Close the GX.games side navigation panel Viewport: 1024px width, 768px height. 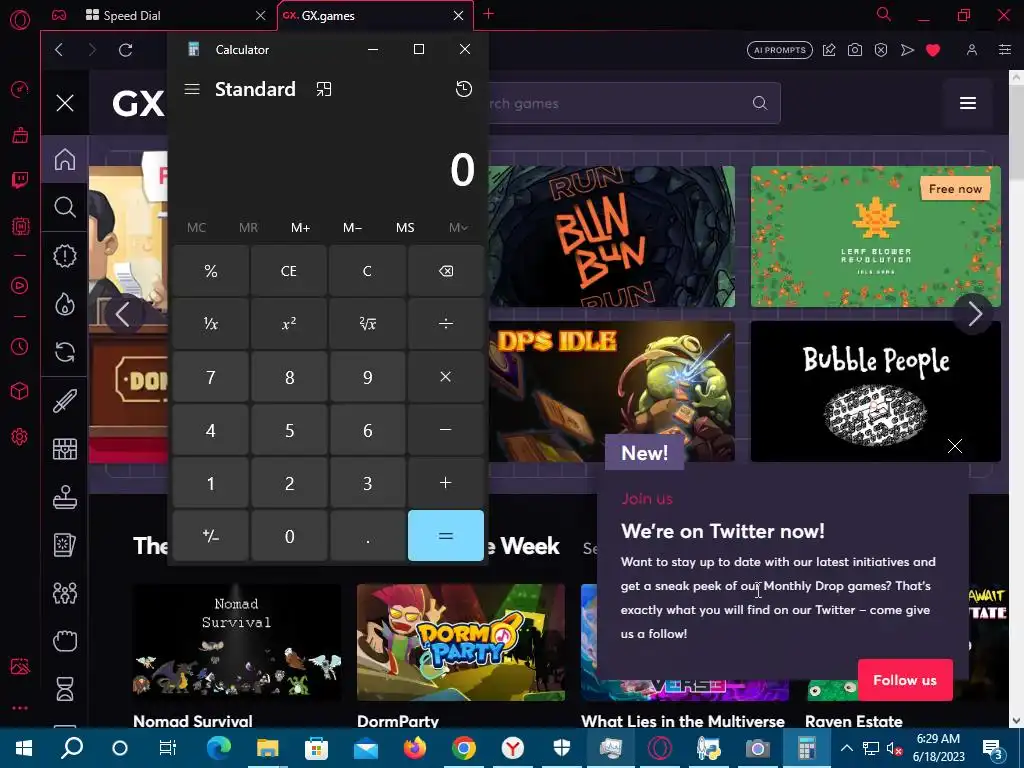coord(65,103)
